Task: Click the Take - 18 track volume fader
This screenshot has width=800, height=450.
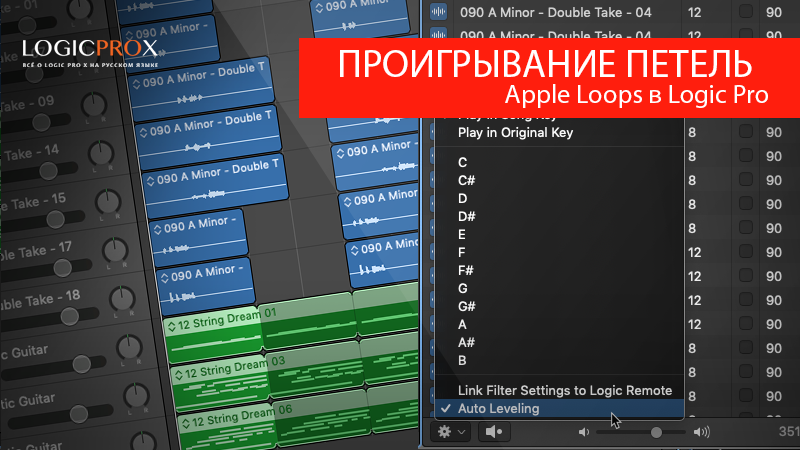Action: click(x=69, y=316)
